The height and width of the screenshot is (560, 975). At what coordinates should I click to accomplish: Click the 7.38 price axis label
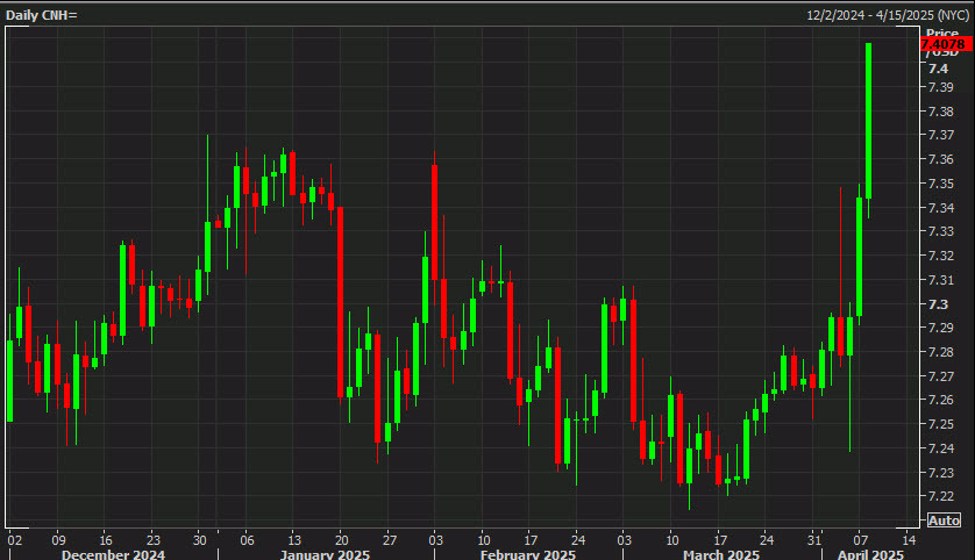point(940,111)
